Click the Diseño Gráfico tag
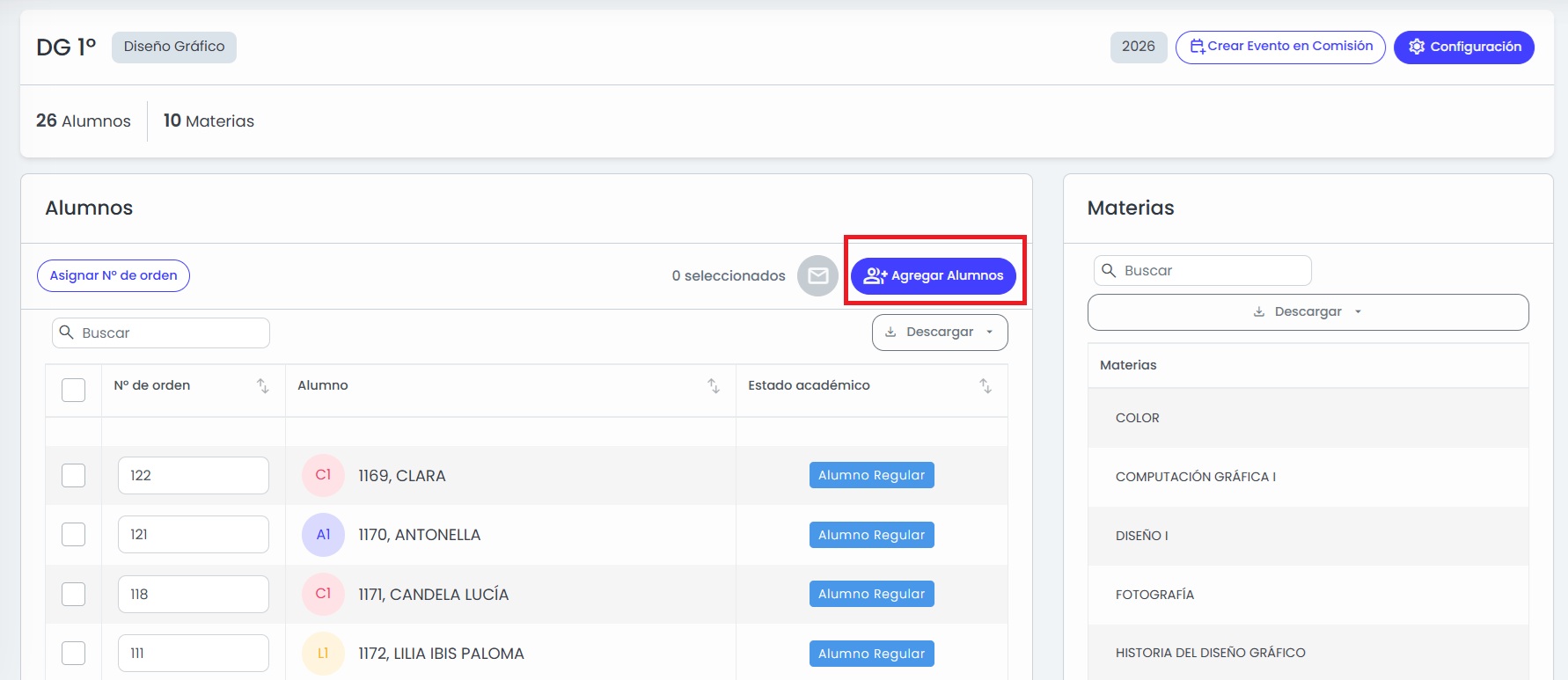Image resolution: width=1568 pixels, height=680 pixels. click(x=174, y=47)
